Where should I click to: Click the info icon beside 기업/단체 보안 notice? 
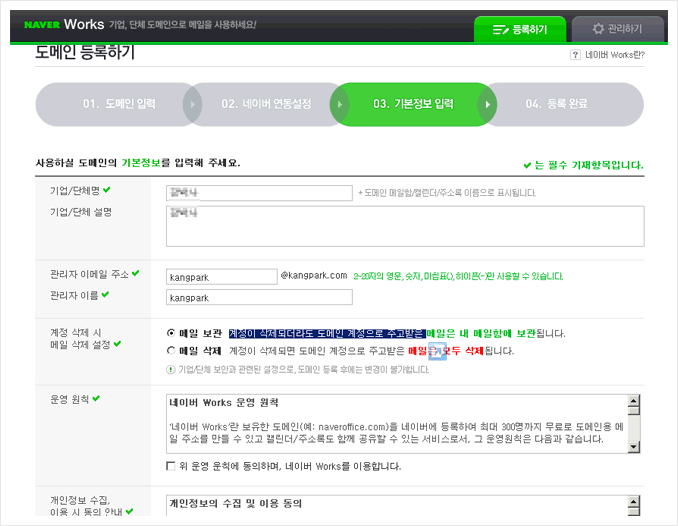pyautogui.click(x=170, y=369)
